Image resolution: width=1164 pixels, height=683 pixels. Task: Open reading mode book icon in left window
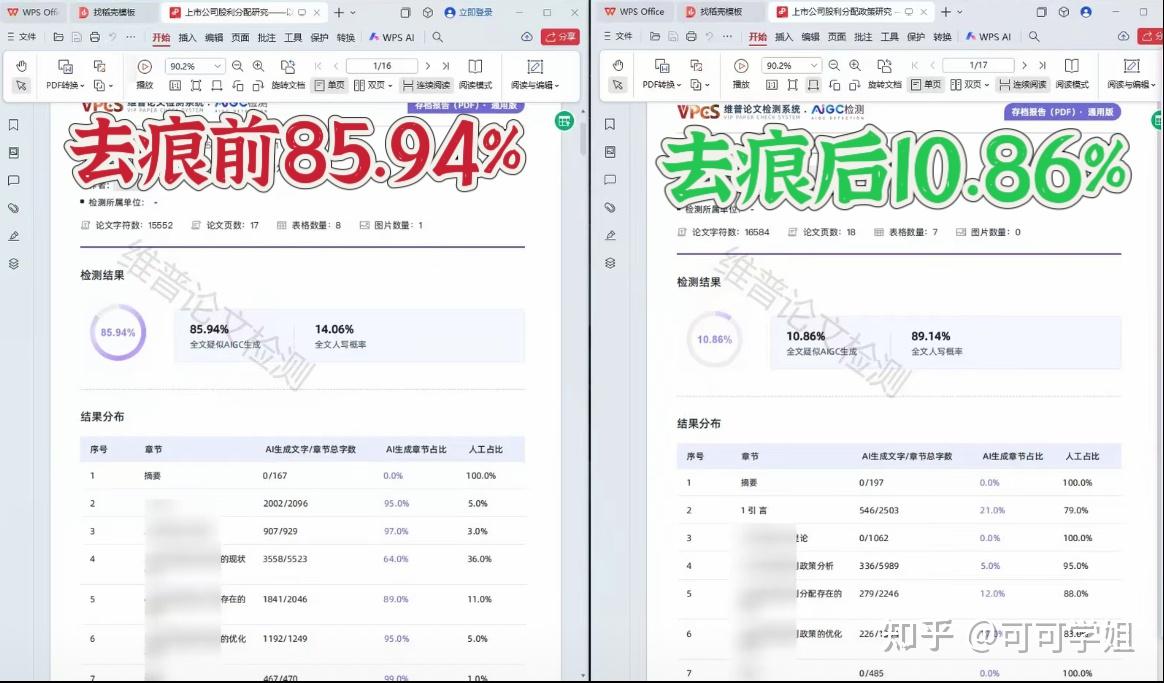(475, 66)
